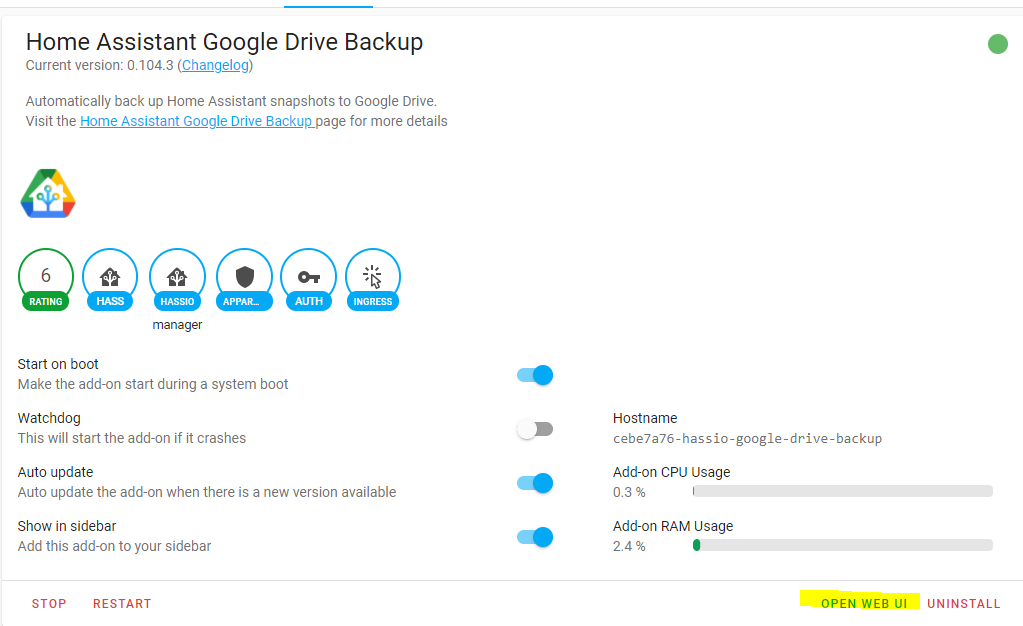Click the add-on rating 6 badge
This screenshot has height=626, width=1023.
[46, 279]
